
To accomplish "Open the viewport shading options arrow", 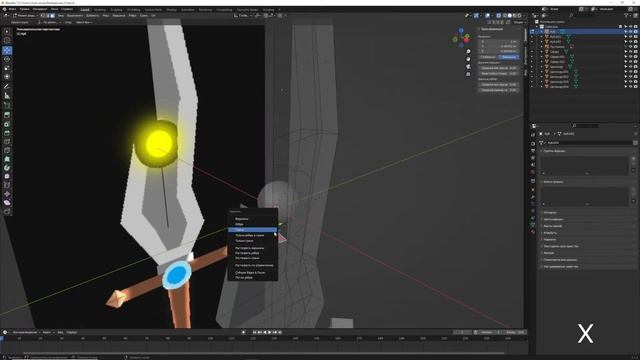I will coord(524,16).
